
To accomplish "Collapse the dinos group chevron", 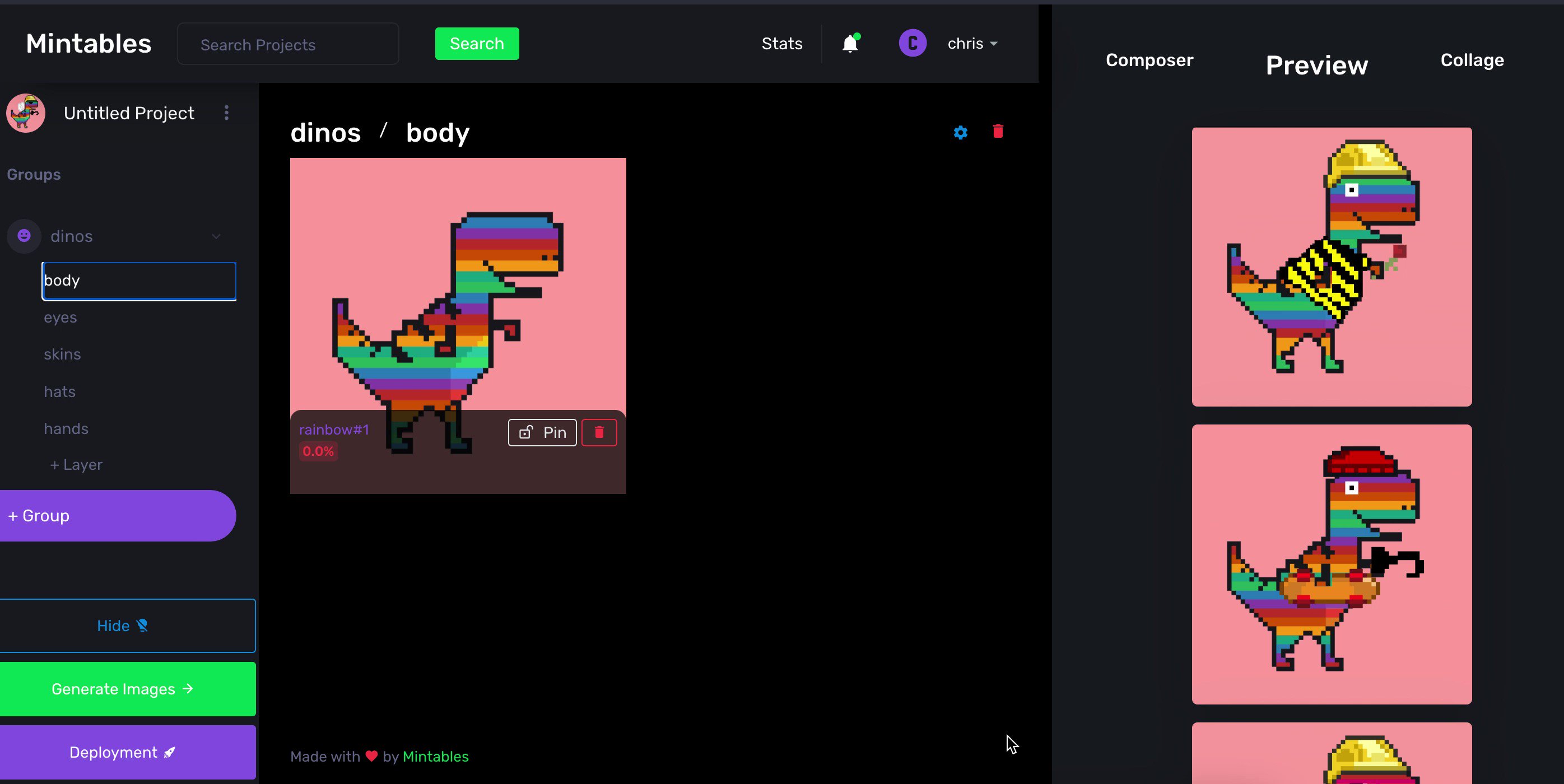I will pos(216,236).
